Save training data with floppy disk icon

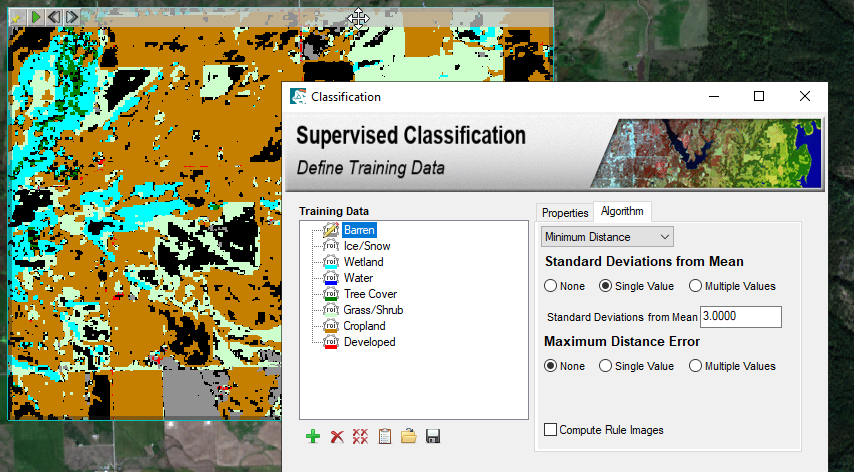tap(433, 437)
